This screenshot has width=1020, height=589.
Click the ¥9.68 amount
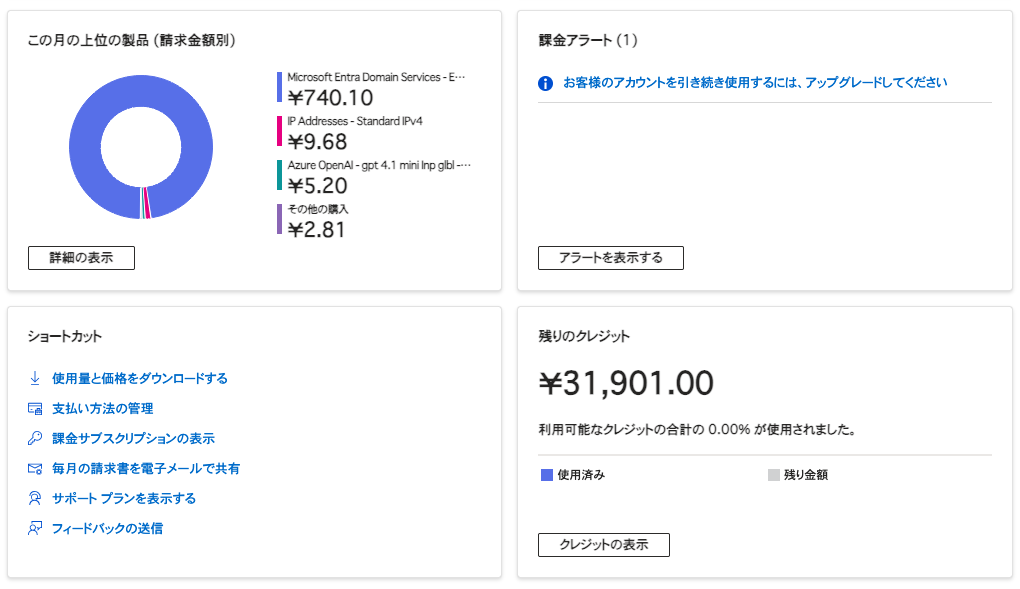click(317, 142)
